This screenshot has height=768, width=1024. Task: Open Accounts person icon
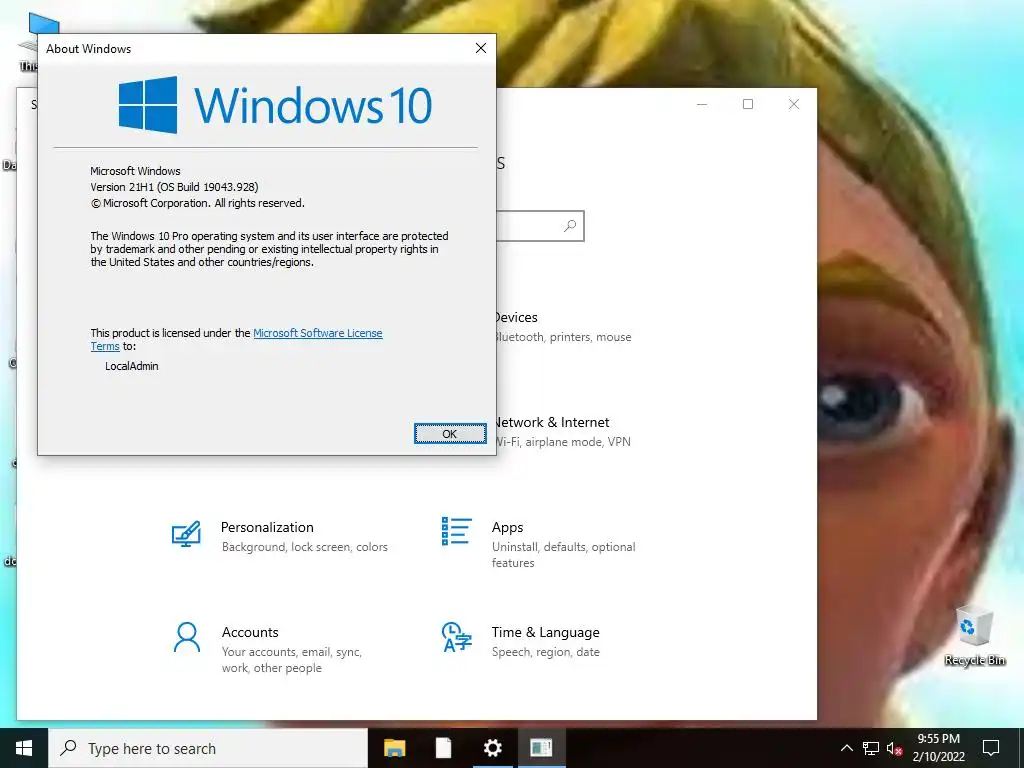pyautogui.click(x=187, y=637)
